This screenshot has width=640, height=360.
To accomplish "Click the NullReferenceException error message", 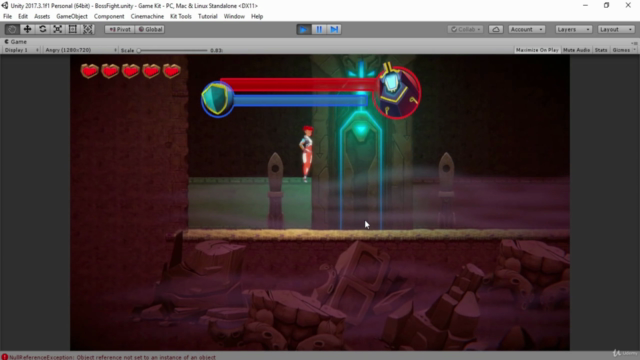I will [112, 357].
